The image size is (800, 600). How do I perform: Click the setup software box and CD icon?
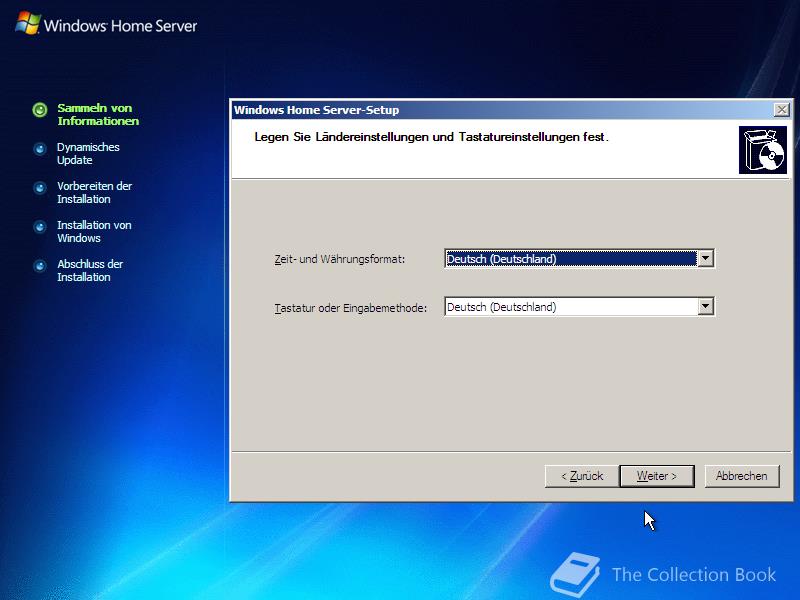763,150
